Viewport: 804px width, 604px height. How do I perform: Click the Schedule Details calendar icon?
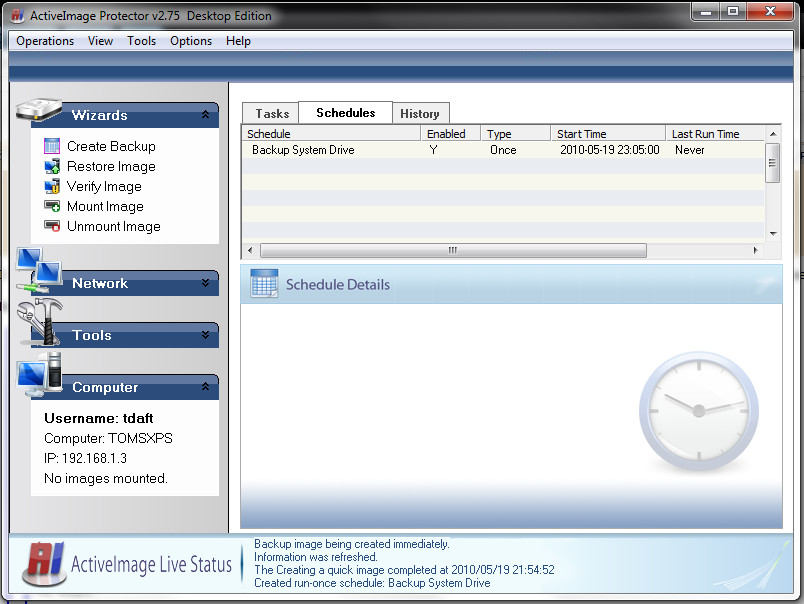(264, 284)
